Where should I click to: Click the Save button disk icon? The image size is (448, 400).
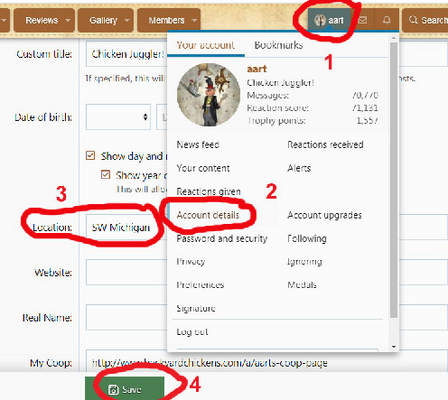pos(113,389)
